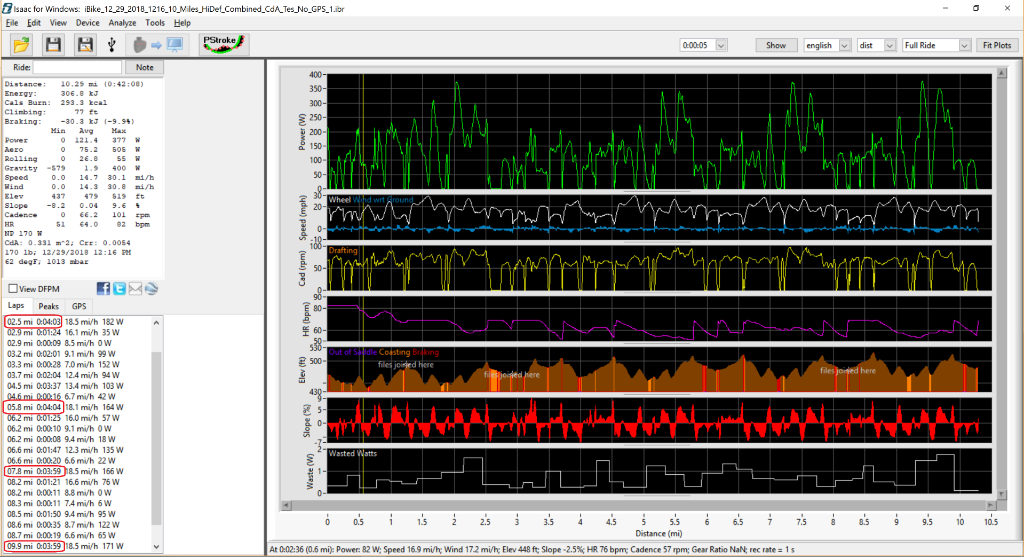This screenshot has width=1024, height=557.
Task: Click the Fit Plots button
Action: (x=997, y=45)
